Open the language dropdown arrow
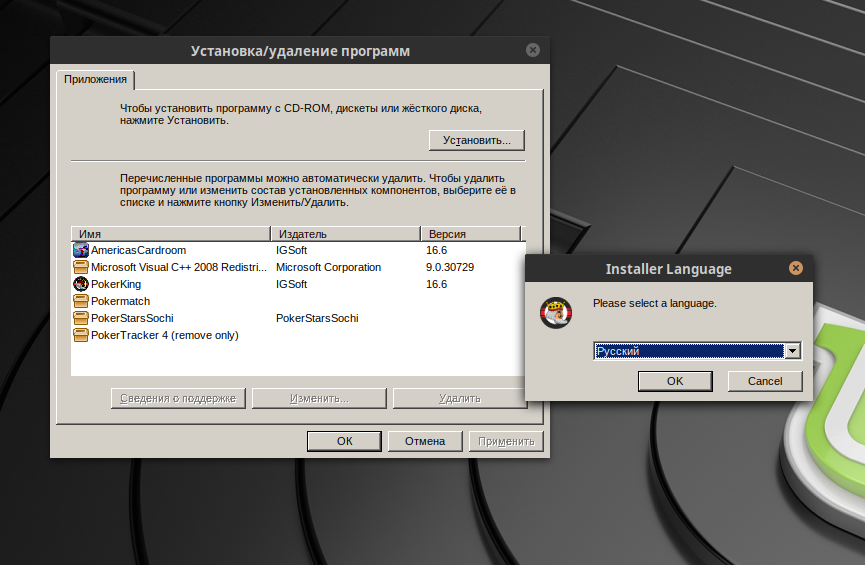Image resolution: width=865 pixels, height=565 pixels. click(793, 351)
